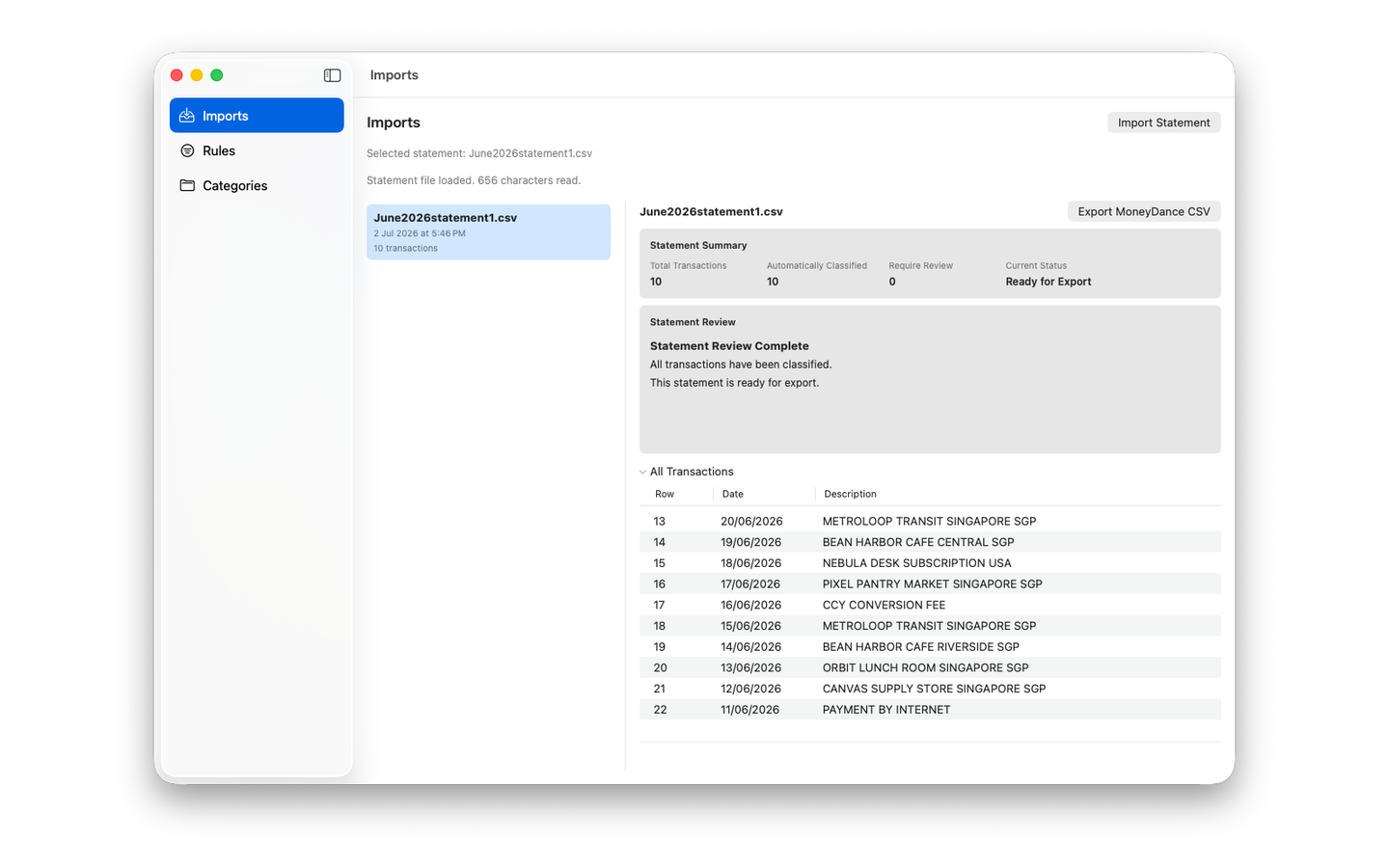Select June2026statement1.csv in the imports list
Screen dimensions: 1389x868
point(488,231)
